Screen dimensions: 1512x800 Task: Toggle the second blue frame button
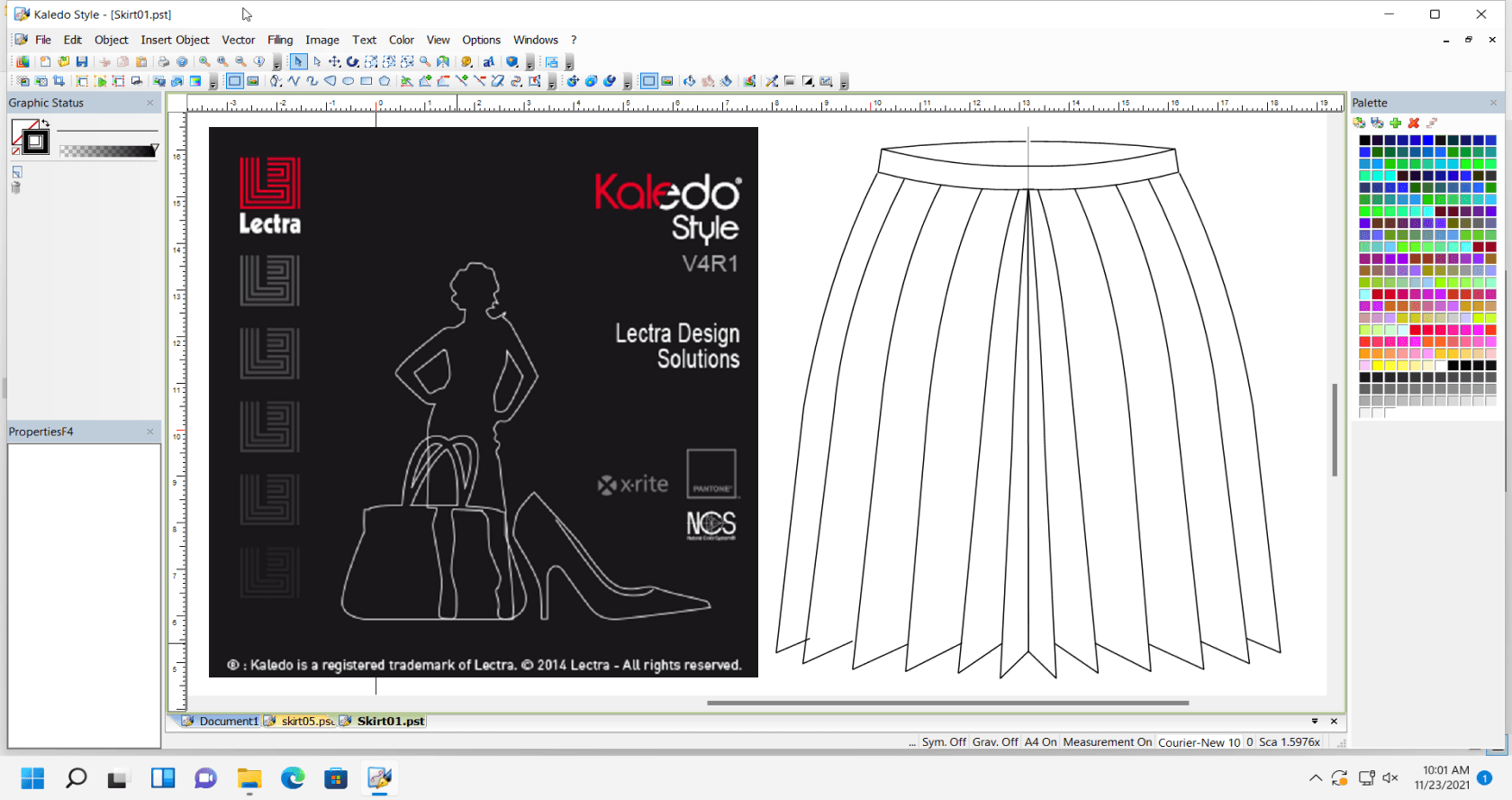[649, 81]
